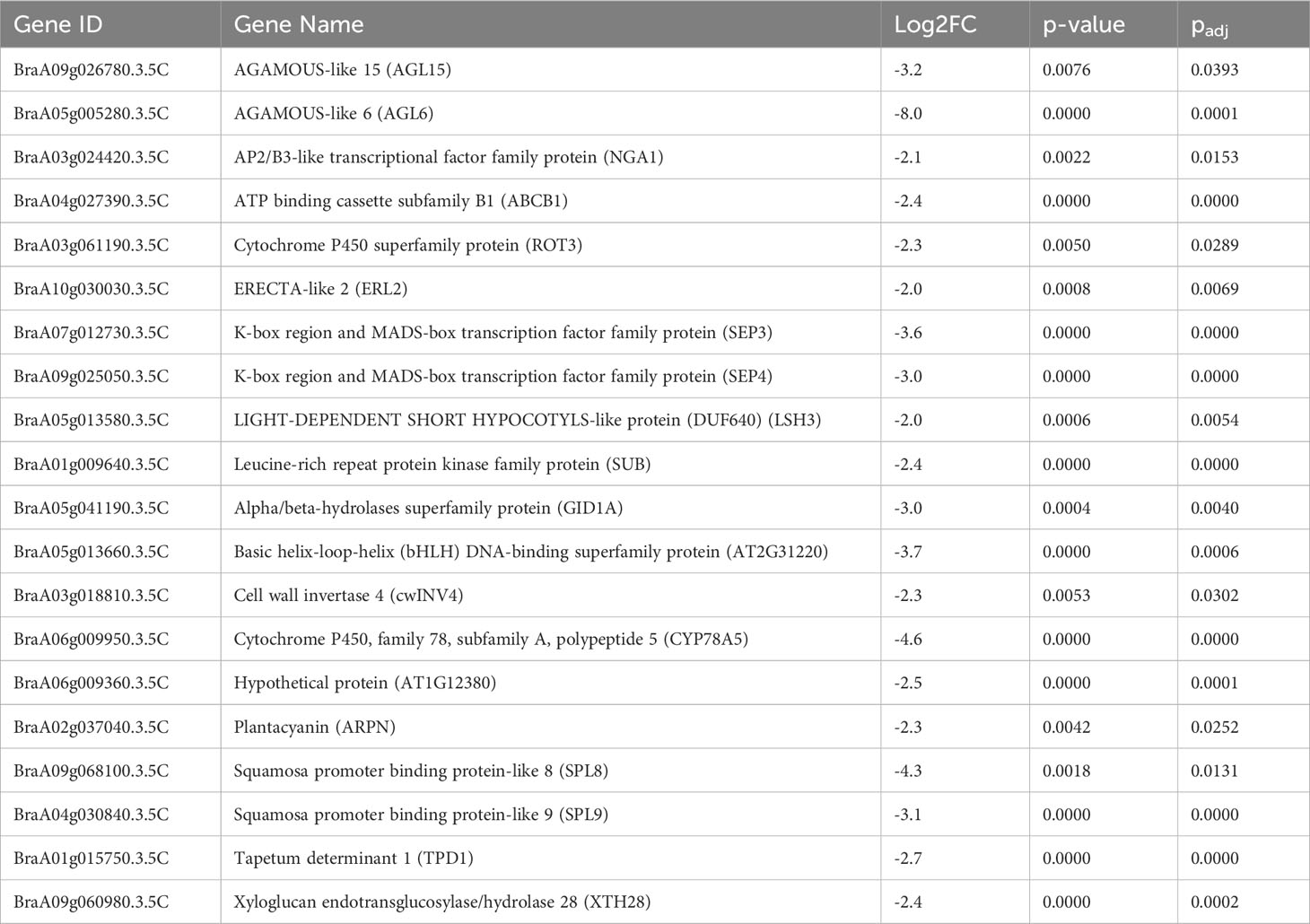This screenshot has width=1310, height=924.
Task: Select gene ID BraA09g060980.3.5C
Action: [91, 903]
